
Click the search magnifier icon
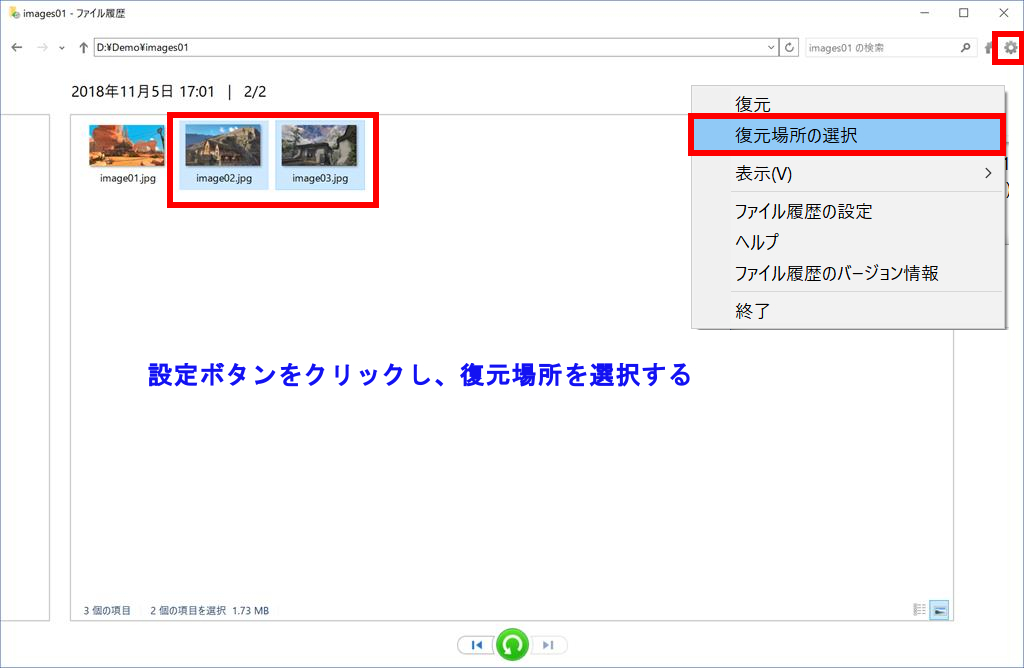tap(965, 48)
